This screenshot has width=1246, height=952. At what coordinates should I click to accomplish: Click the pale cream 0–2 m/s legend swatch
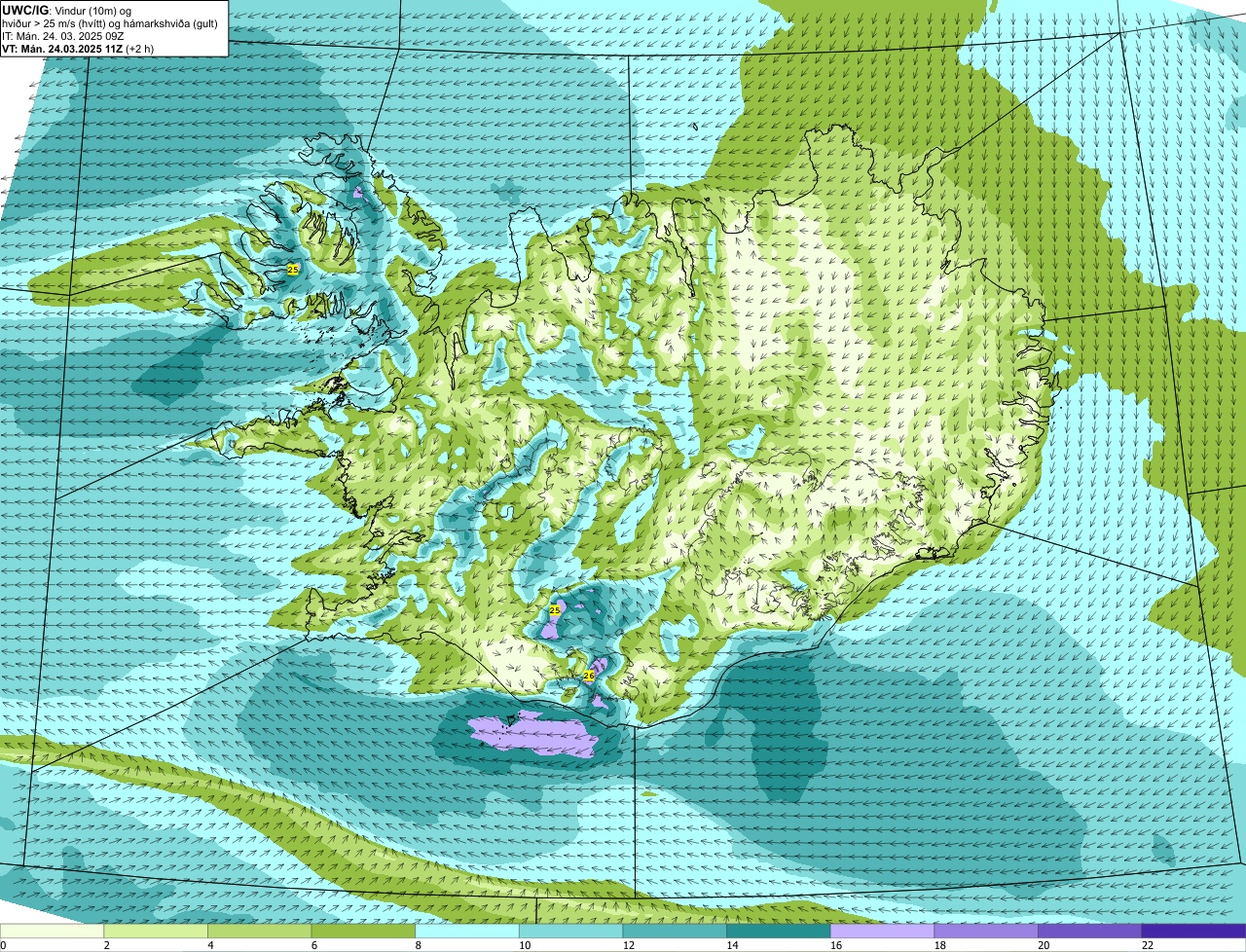pyautogui.click(x=52, y=931)
